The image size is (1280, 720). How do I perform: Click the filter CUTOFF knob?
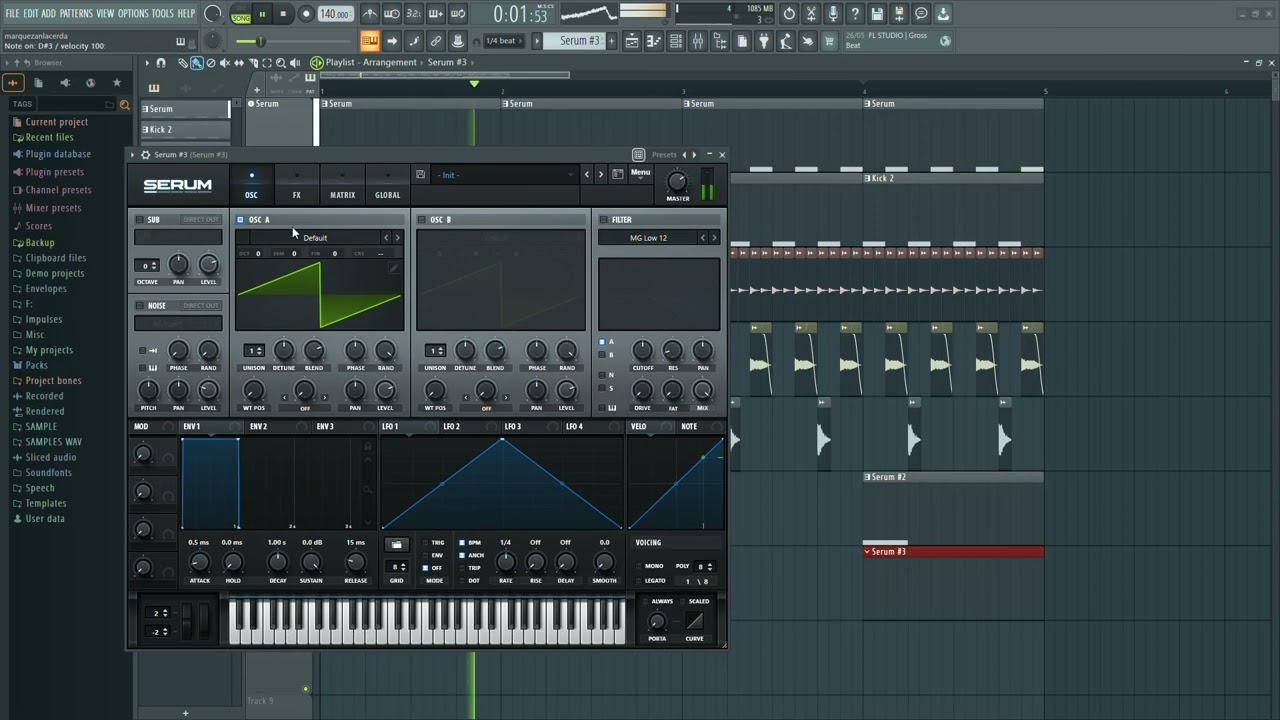click(x=642, y=350)
